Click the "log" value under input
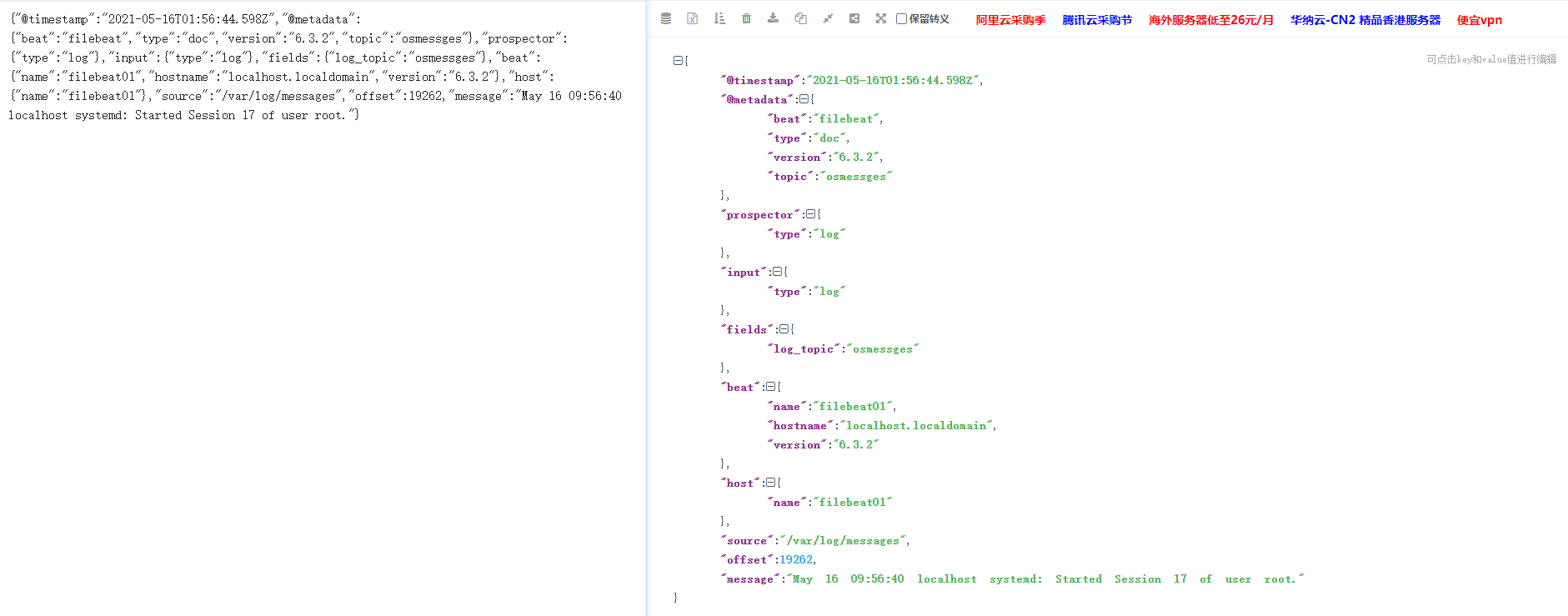Image resolution: width=1568 pixels, height=616 pixels. point(829,291)
